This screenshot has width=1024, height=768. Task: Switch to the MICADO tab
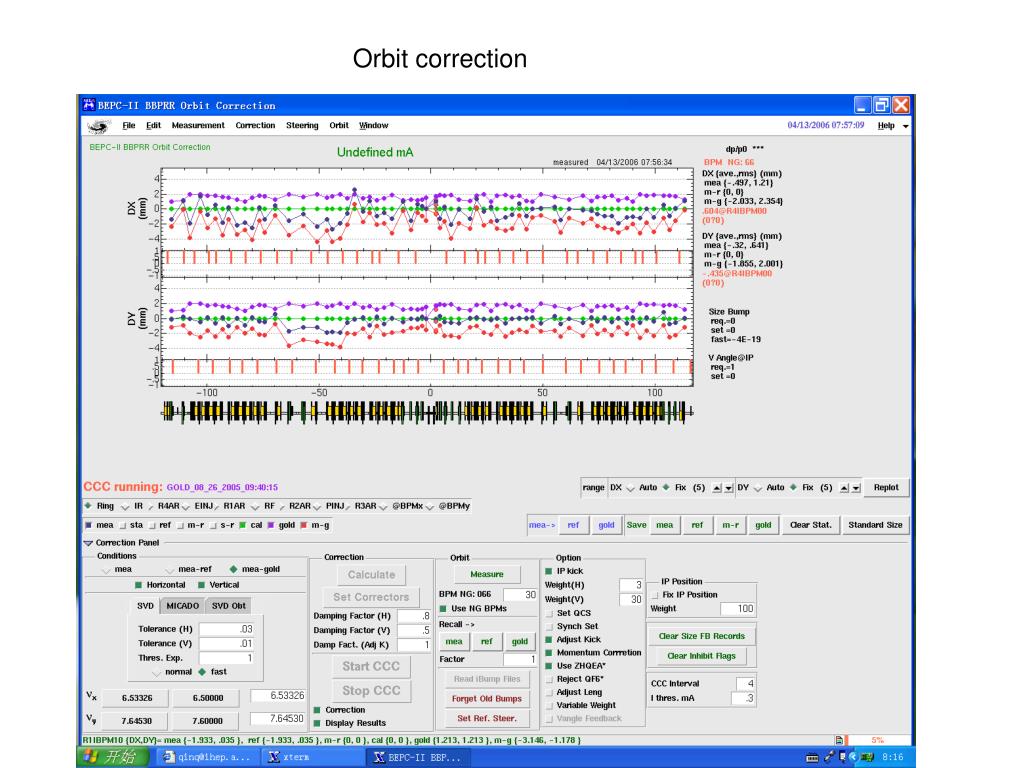[182, 606]
